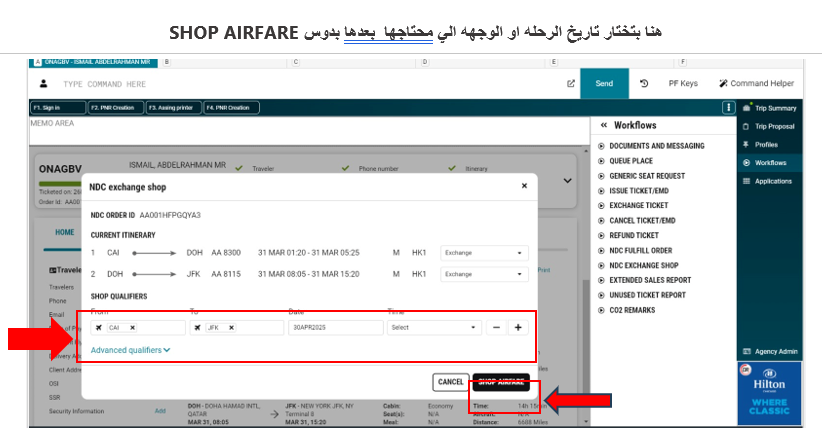Click the From airport input field

[x=138, y=328]
